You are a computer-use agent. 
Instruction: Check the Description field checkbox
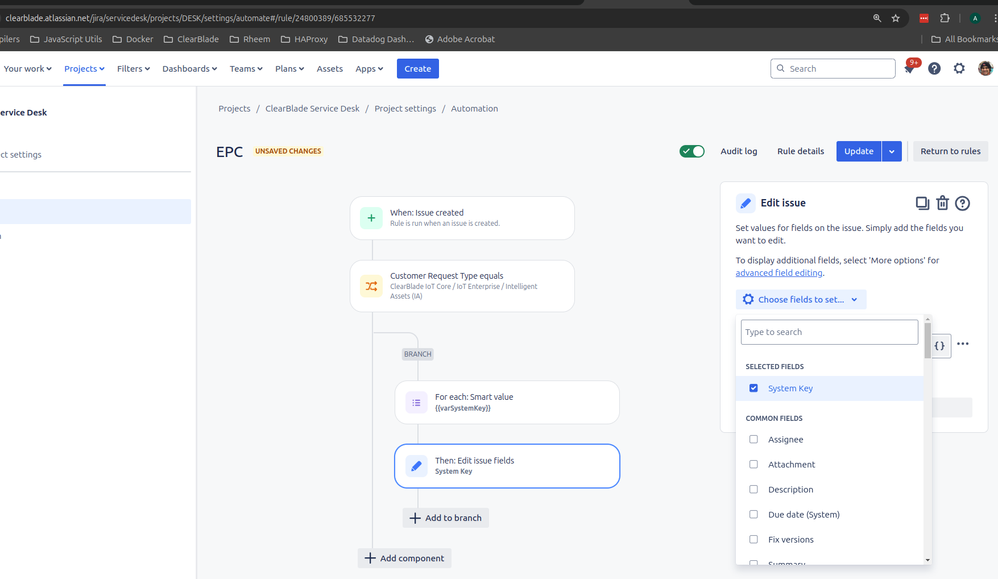coord(754,489)
